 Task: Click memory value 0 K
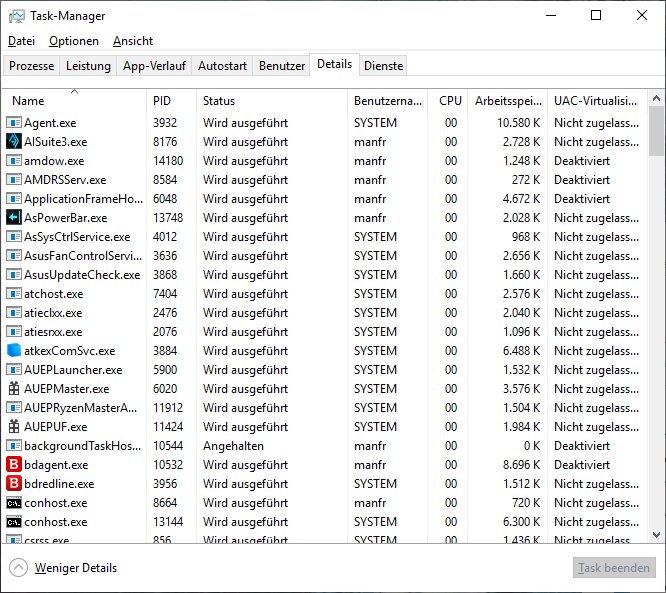point(532,446)
